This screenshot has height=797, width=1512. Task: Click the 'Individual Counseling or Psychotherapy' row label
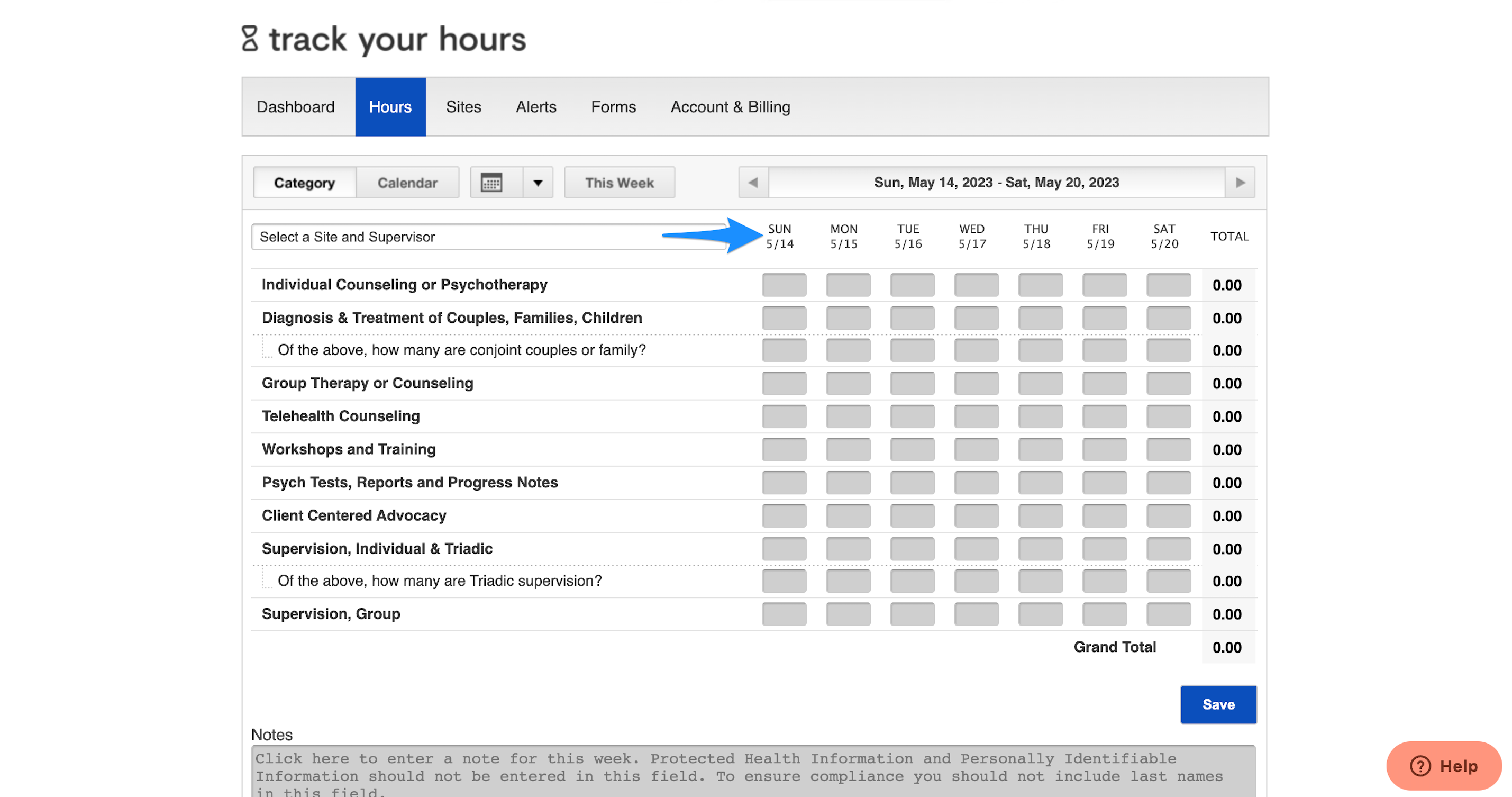point(404,285)
